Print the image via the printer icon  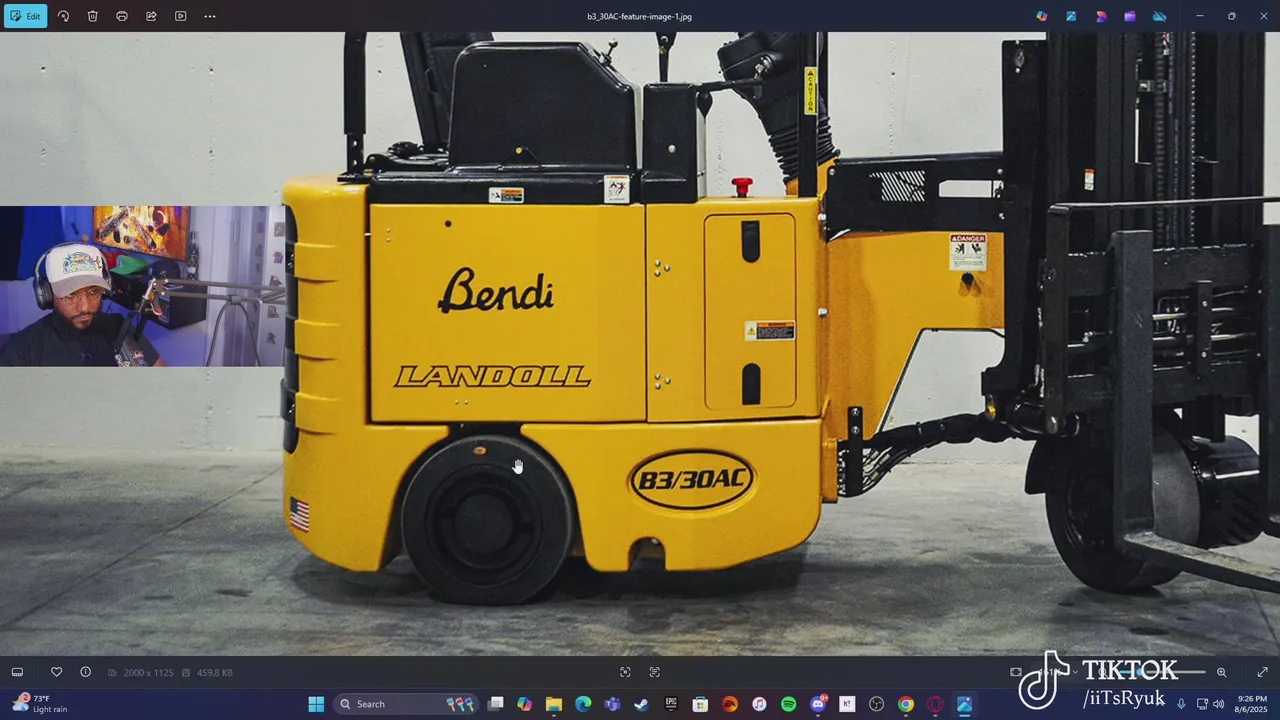(122, 16)
